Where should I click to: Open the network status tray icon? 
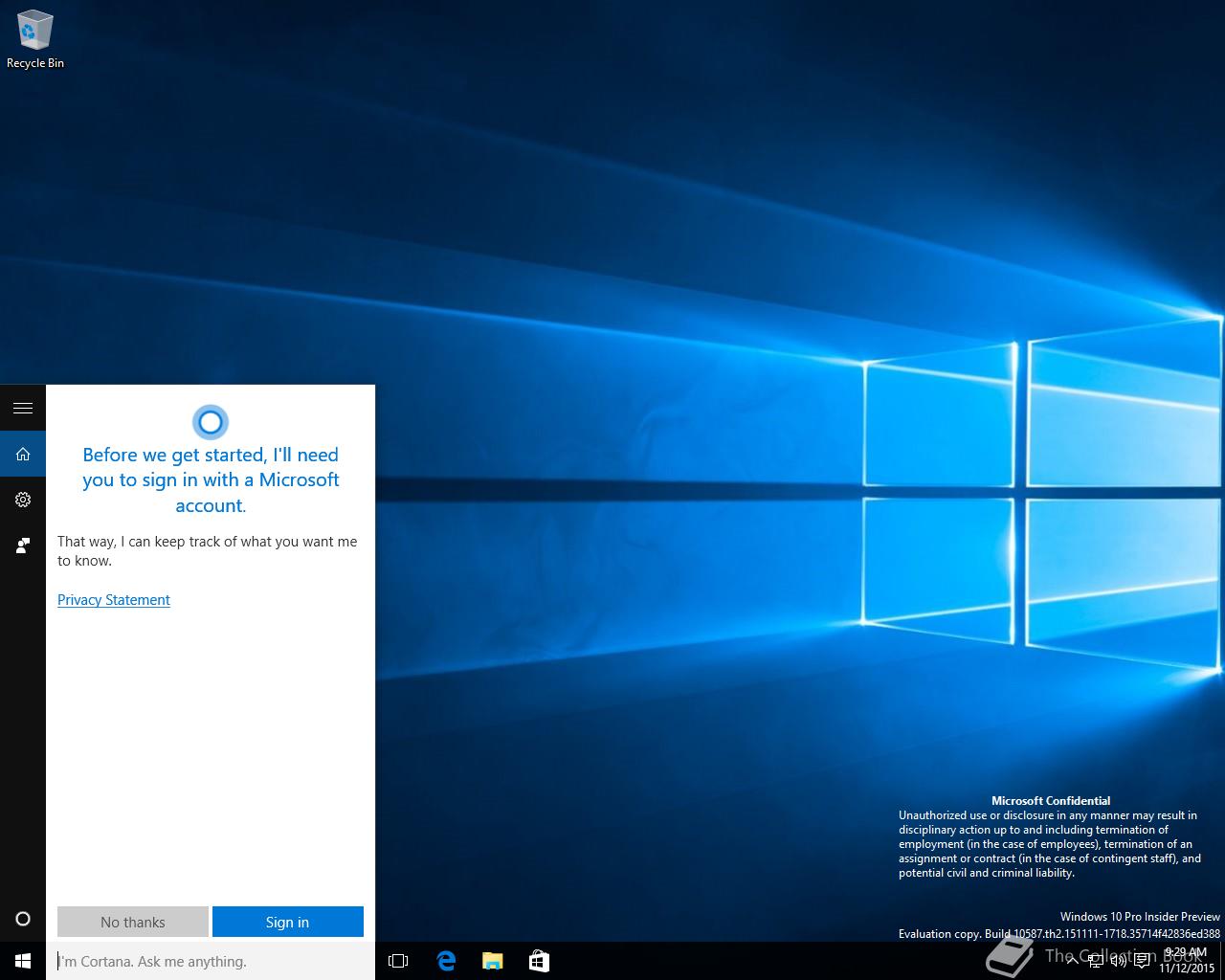[1096, 961]
